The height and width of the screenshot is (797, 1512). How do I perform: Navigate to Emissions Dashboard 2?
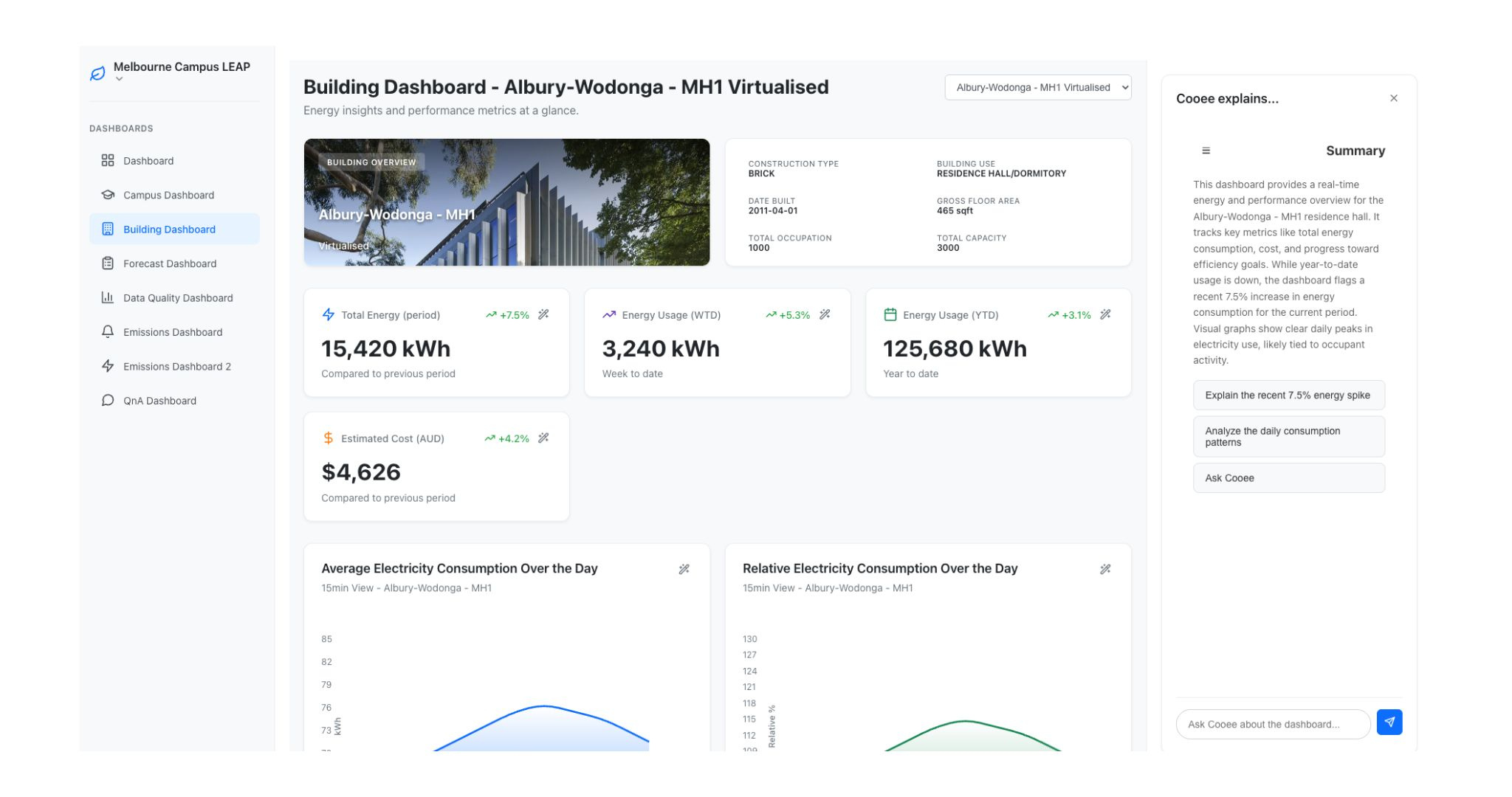(177, 367)
